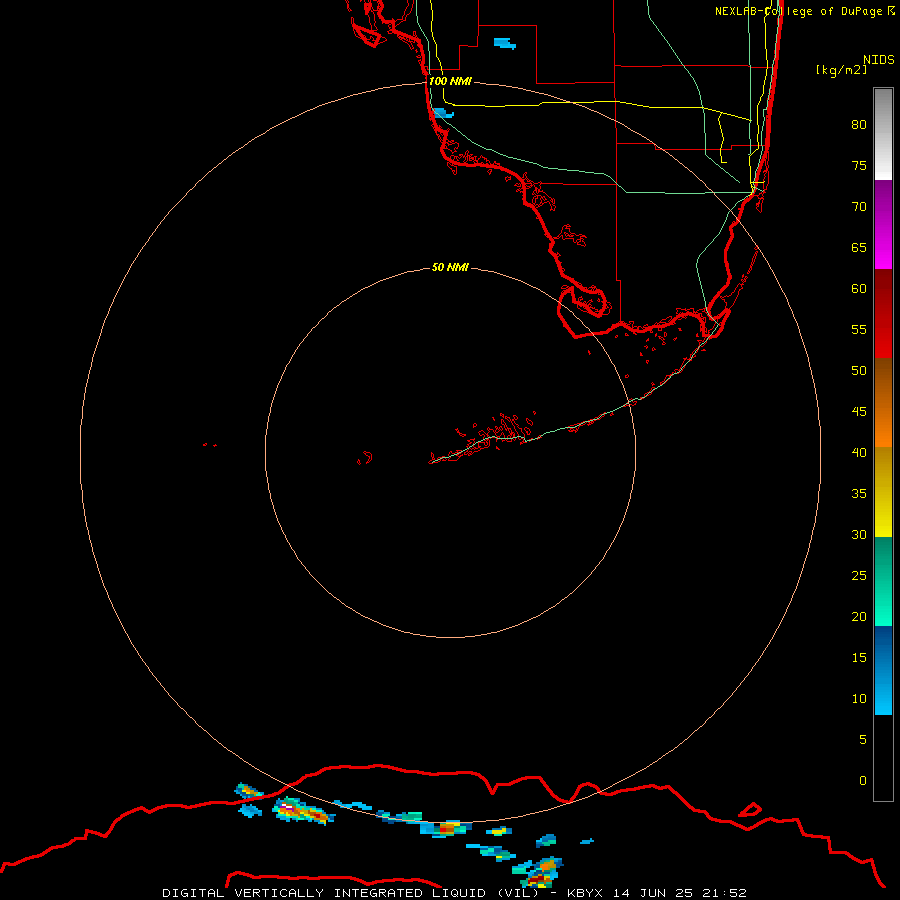Click the 70 value on the color scale
The width and height of the screenshot is (900, 900).
[859, 207]
